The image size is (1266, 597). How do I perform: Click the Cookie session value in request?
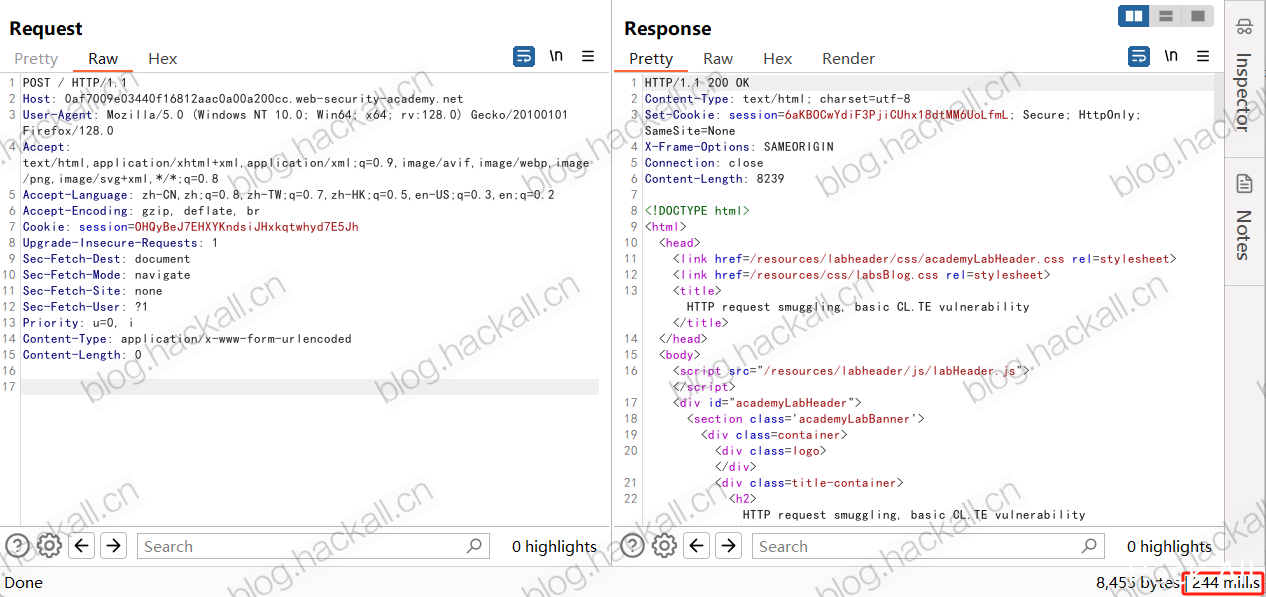tap(246, 227)
